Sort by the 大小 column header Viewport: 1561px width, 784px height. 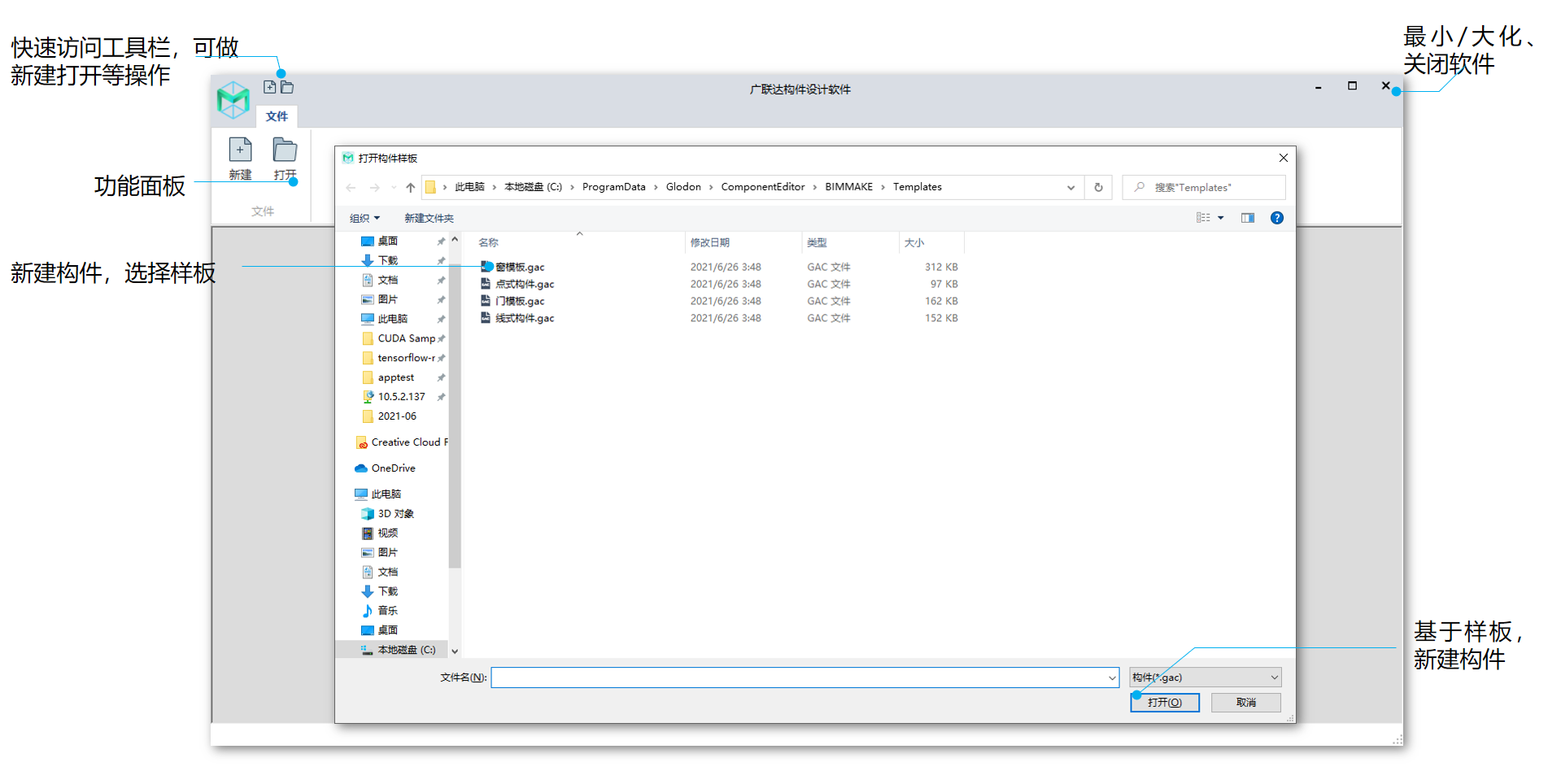pos(913,242)
